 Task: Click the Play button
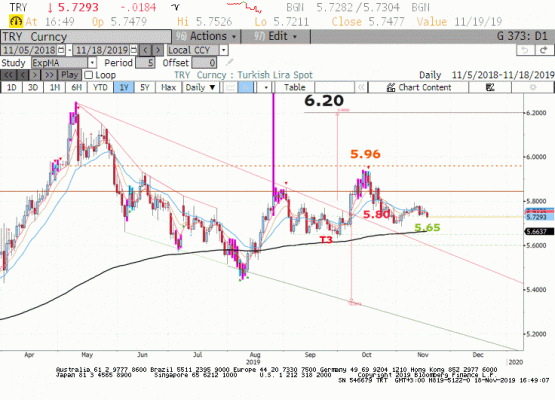70,75
